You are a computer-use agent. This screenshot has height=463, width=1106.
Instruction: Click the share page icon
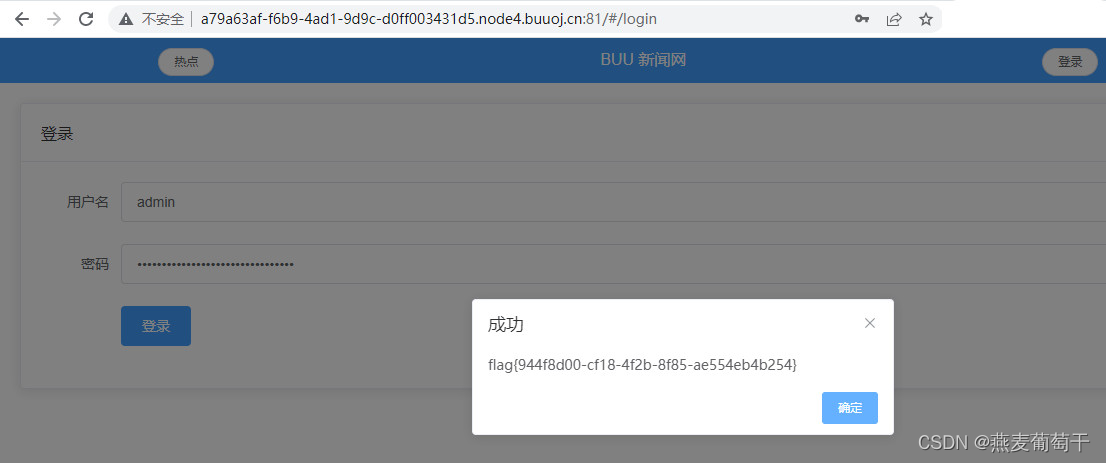click(894, 19)
